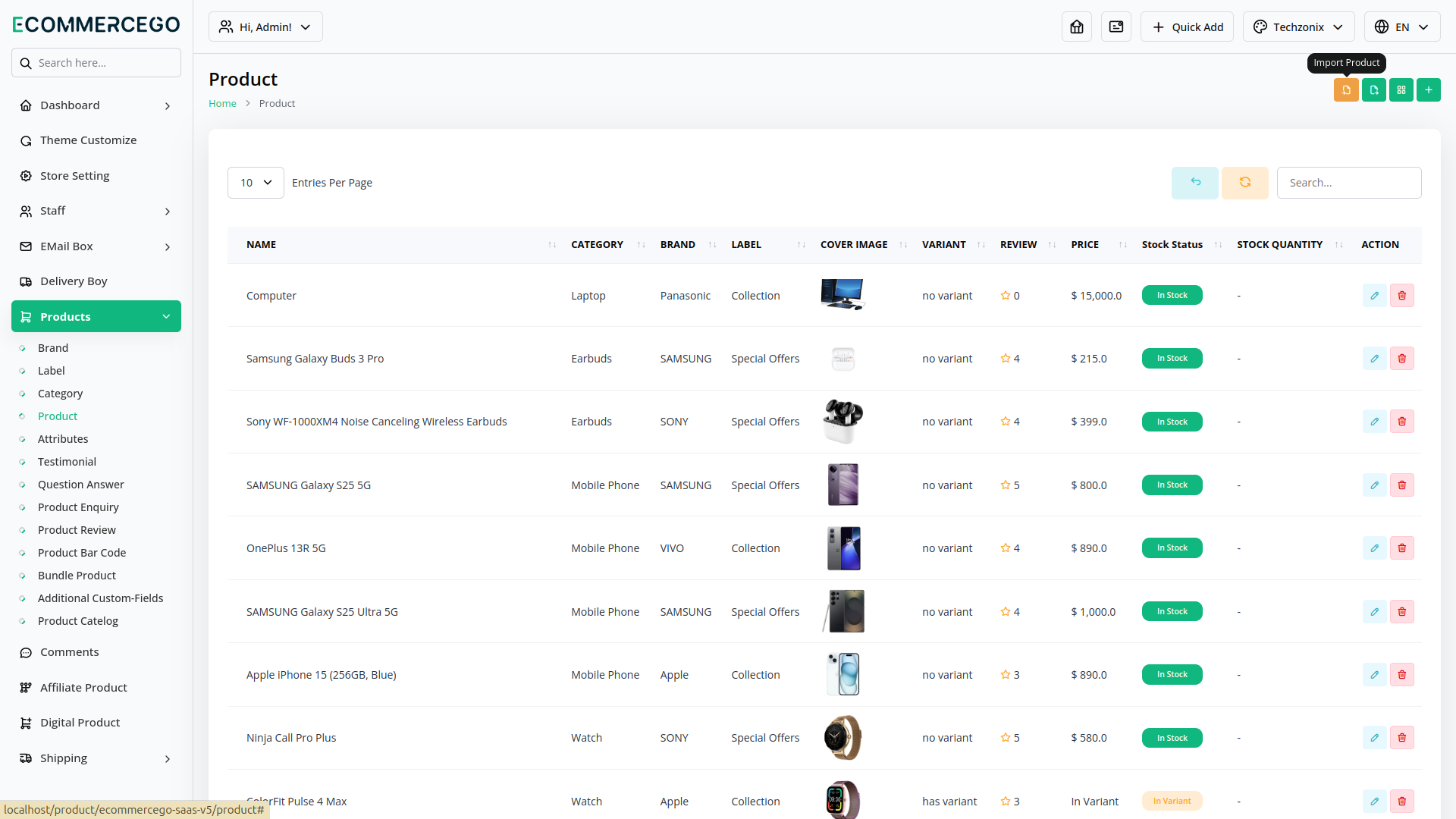Sort by the NAME column arrows
This screenshot has height=819, width=1456.
tap(552, 245)
